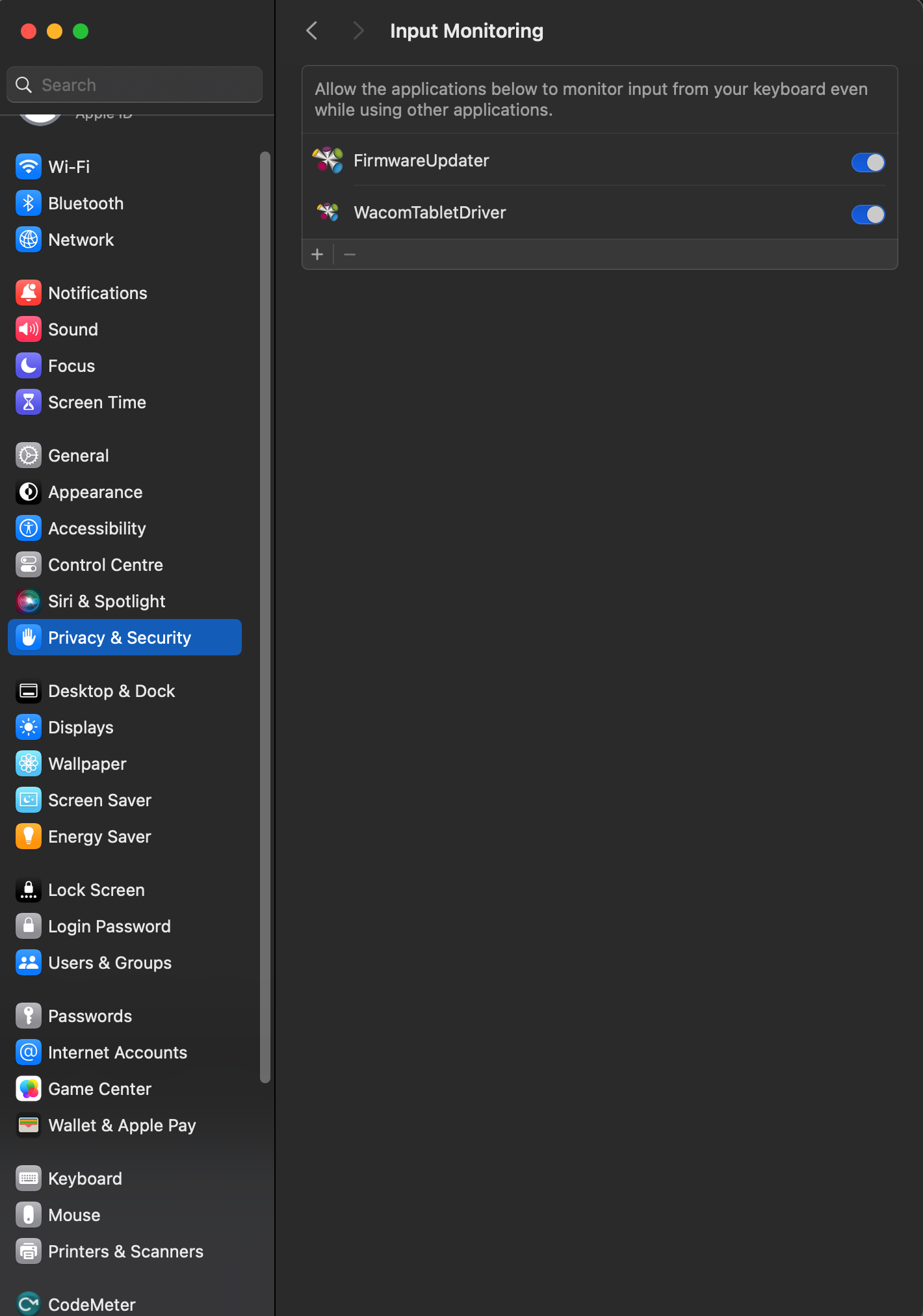The height and width of the screenshot is (1316, 923).
Task: Open the Screen Time settings label
Action: 97,402
